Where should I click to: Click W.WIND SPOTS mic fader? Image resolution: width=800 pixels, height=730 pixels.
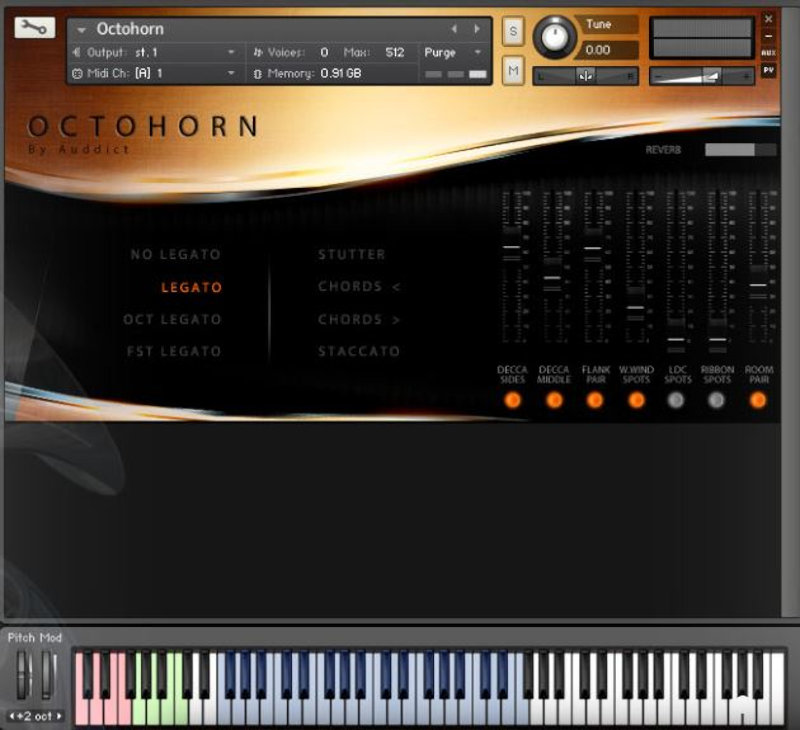pos(636,308)
